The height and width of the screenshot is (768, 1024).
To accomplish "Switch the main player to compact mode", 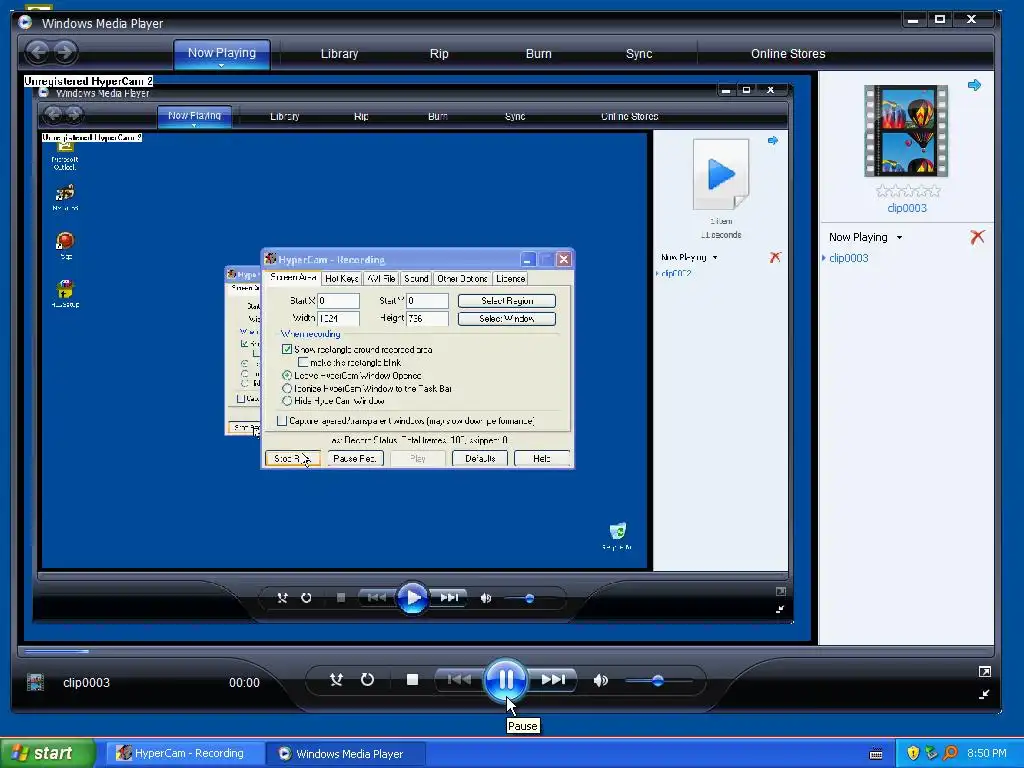I will click(x=984, y=694).
